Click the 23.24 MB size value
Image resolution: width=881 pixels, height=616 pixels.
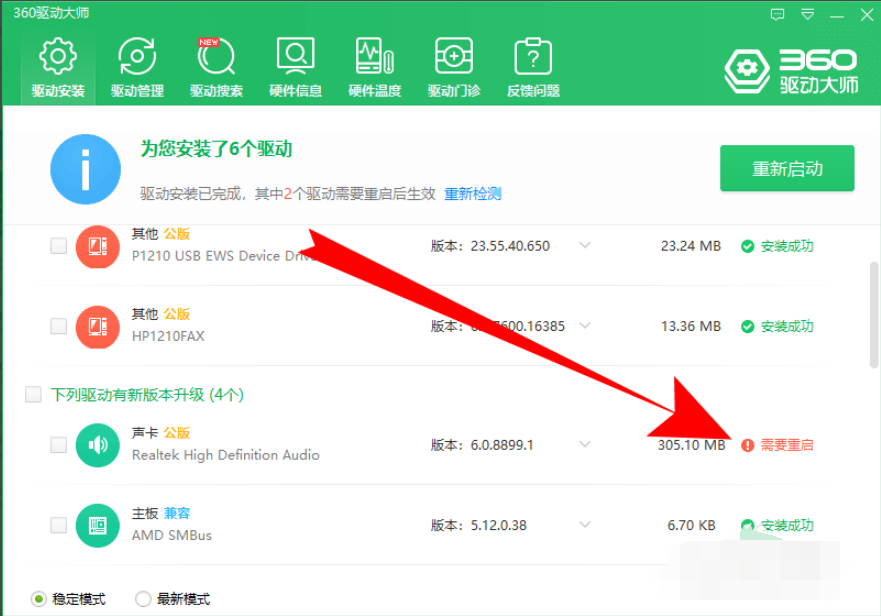pos(691,246)
